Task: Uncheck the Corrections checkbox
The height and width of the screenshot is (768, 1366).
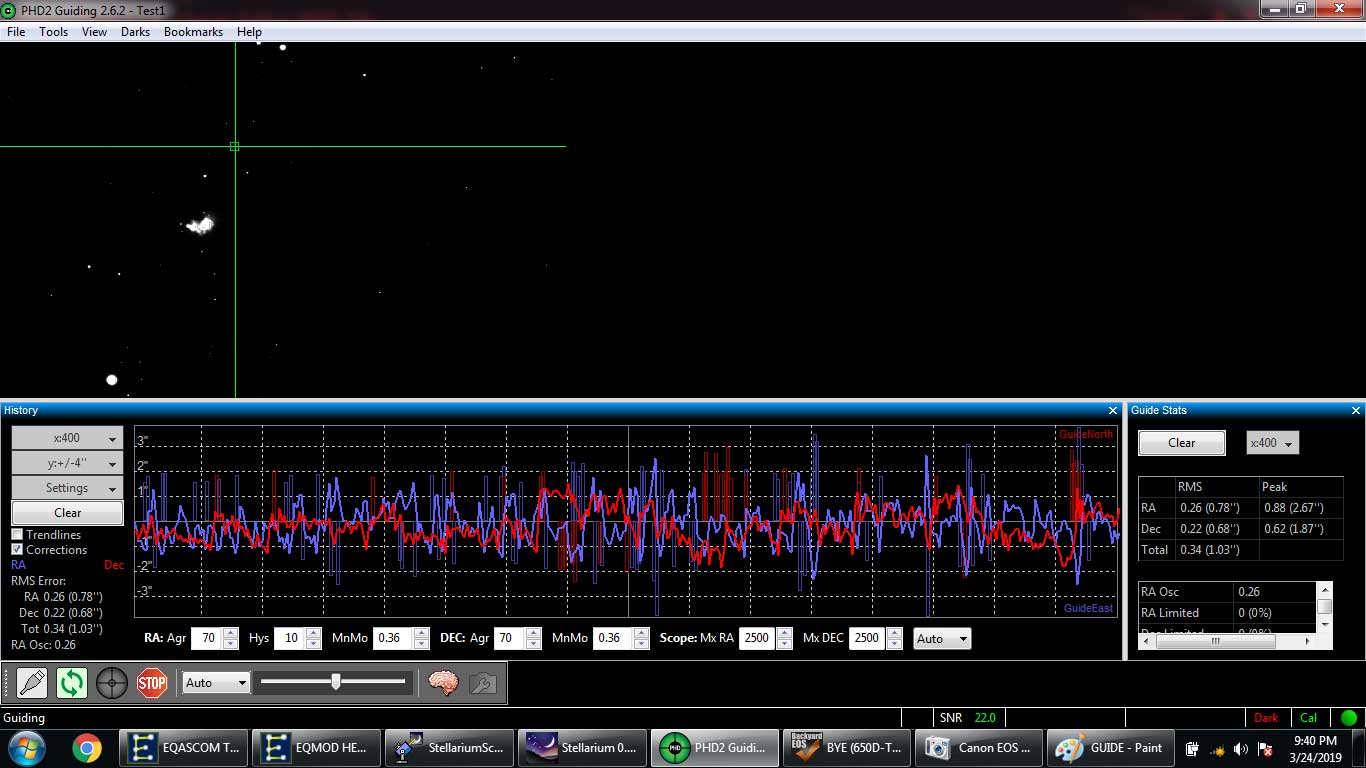Action: [17, 550]
